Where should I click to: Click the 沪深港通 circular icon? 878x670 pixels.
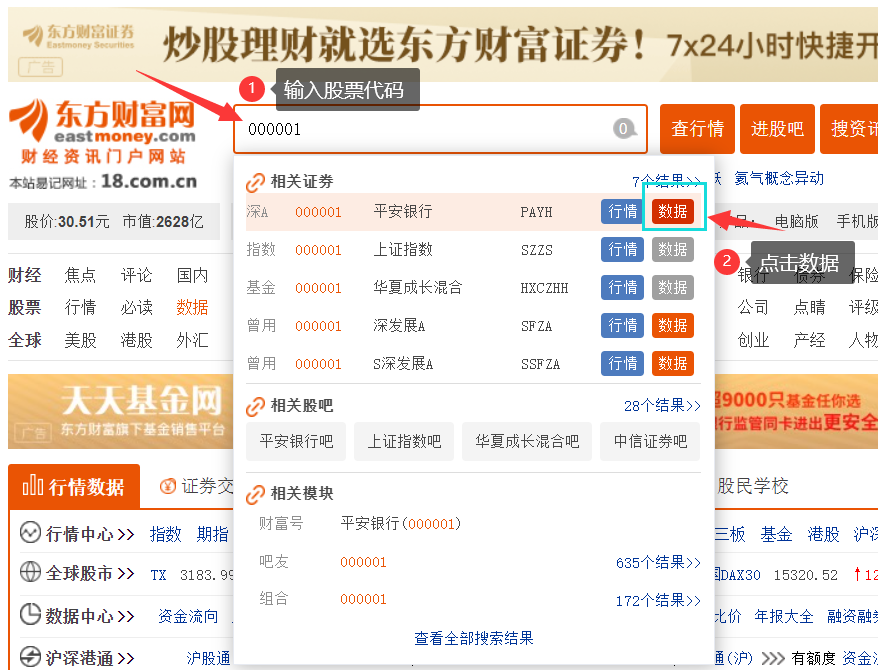point(30,657)
